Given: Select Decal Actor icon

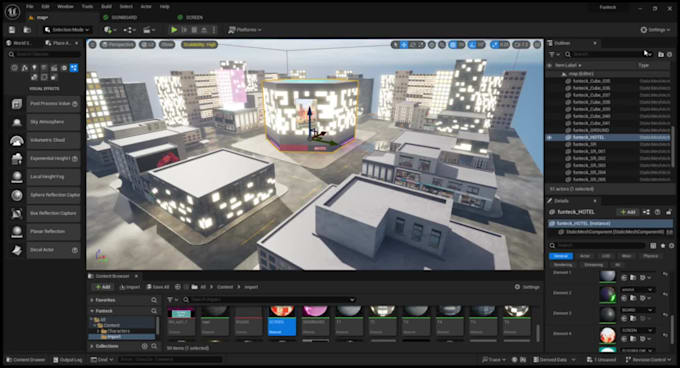Looking at the screenshot, I should 17,250.
